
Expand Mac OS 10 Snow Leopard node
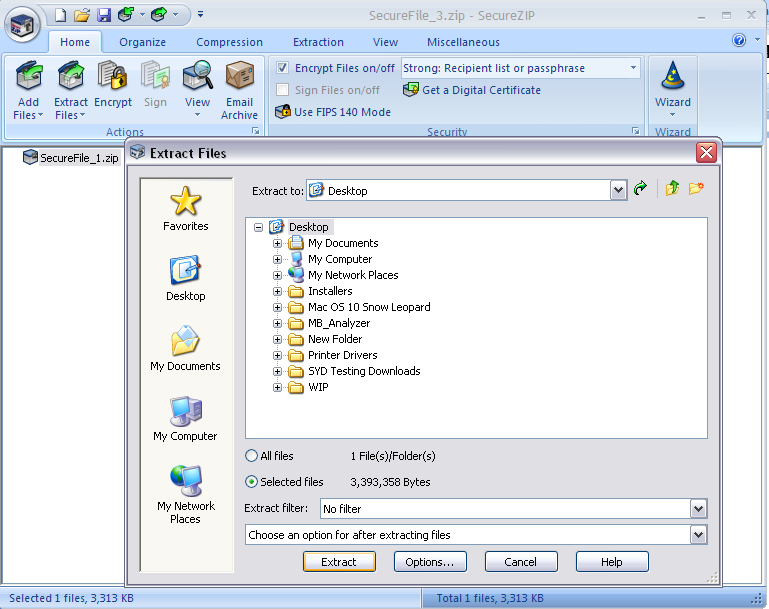tap(278, 307)
